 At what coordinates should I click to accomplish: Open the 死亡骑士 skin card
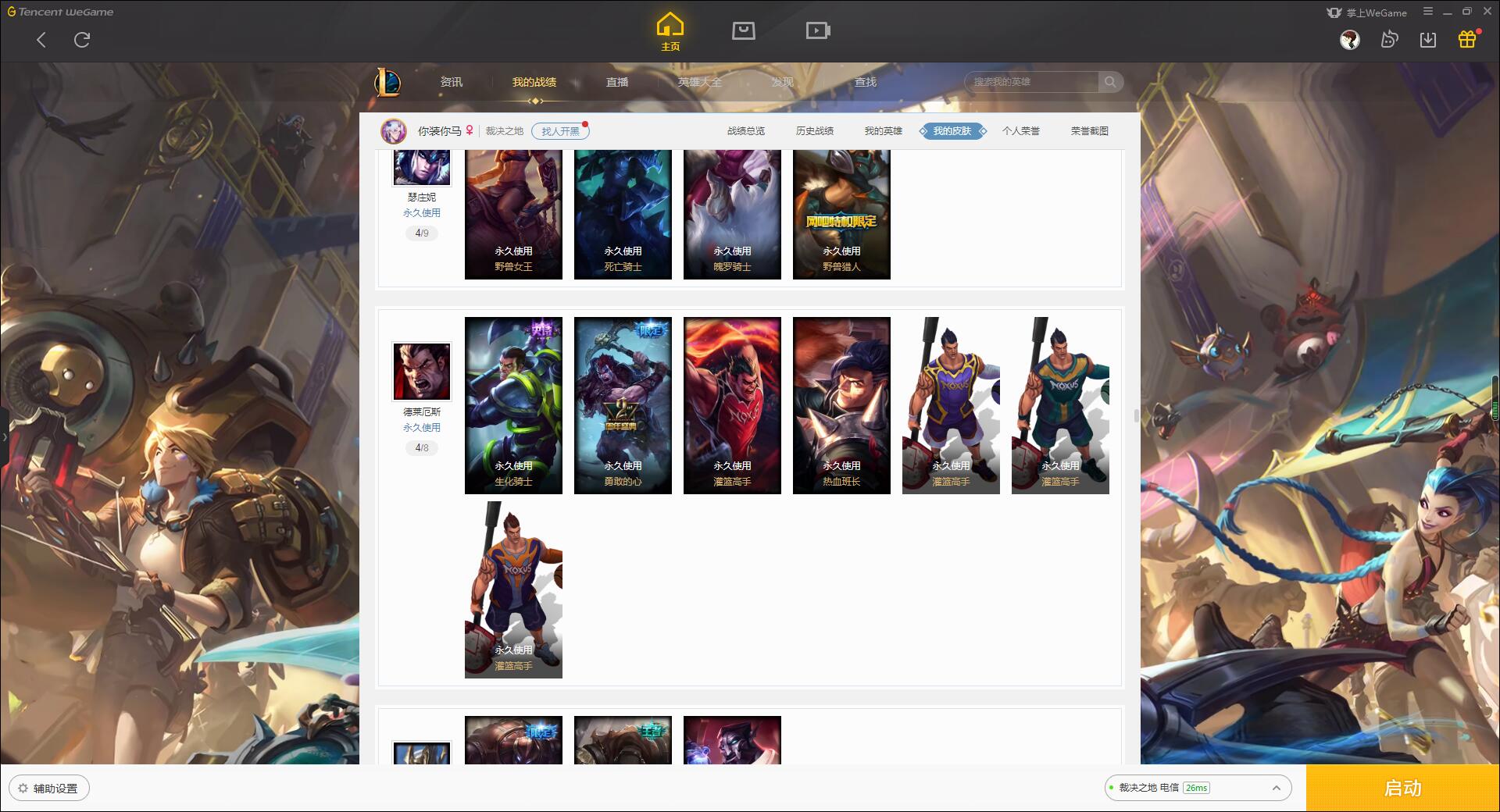pos(623,215)
